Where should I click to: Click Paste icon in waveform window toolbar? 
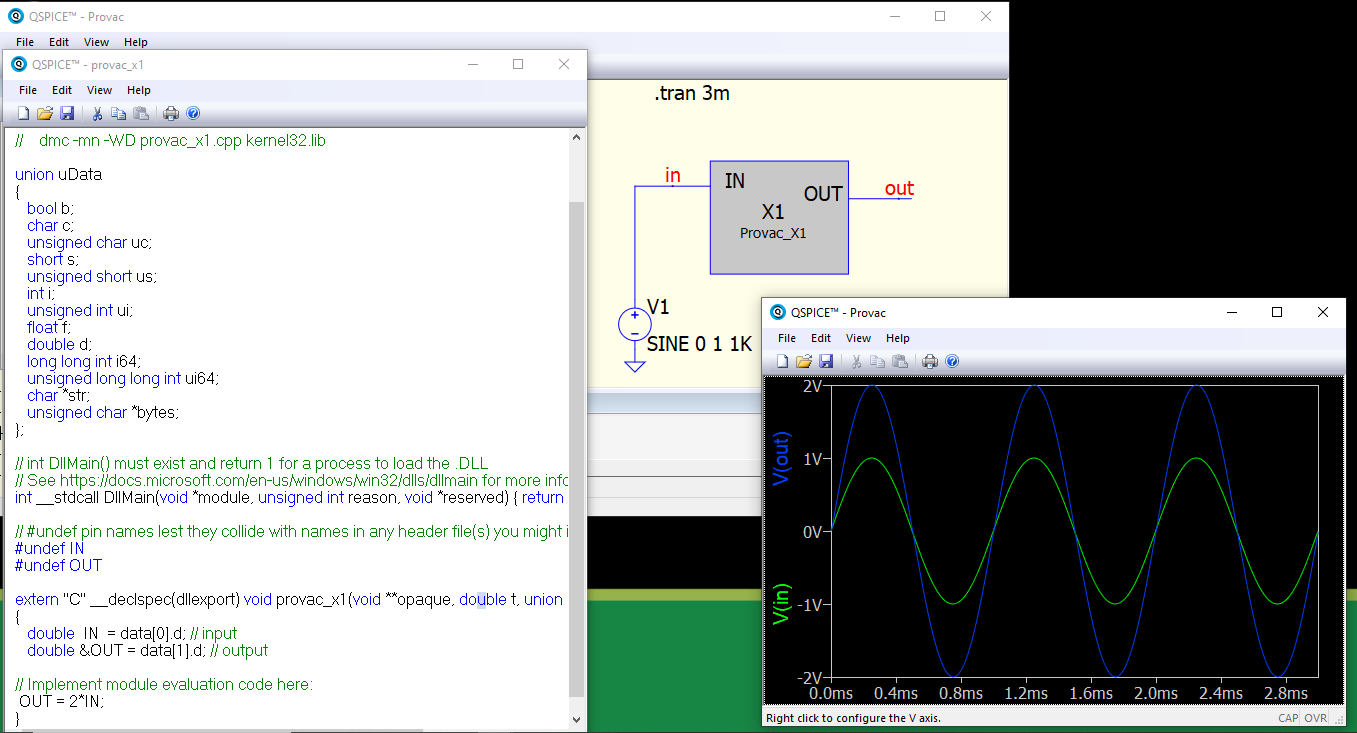click(x=900, y=361)
